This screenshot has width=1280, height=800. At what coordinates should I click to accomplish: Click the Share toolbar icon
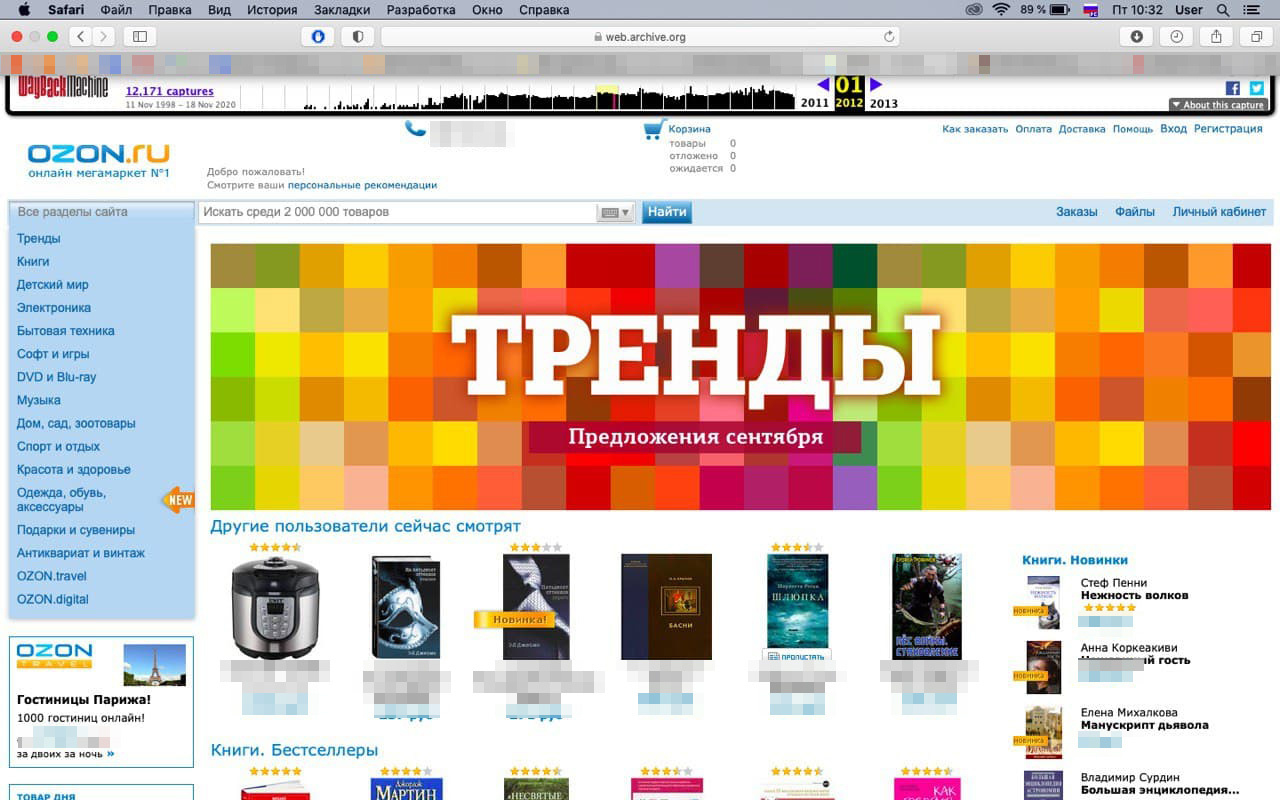point(1216,36)
